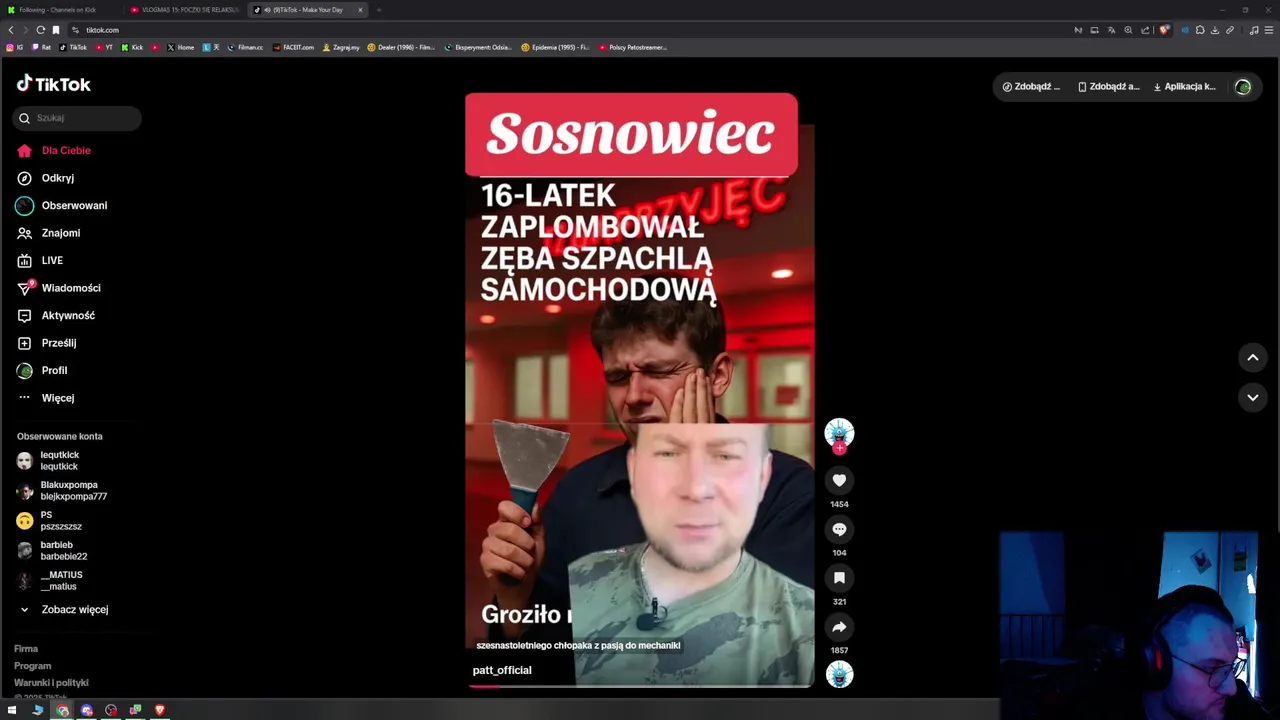Open the music note playlist icon
Viewport: 1280px width, 720px height.
pos(1254,30)
